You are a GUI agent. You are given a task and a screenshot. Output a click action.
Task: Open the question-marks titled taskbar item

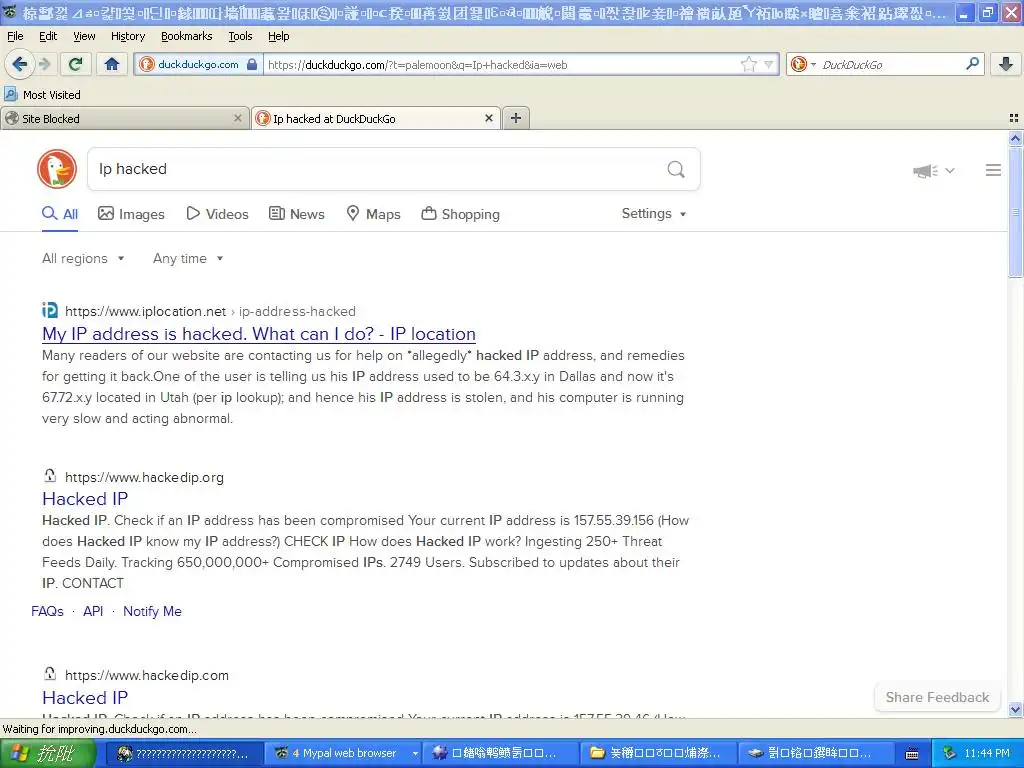[x=184, y=753]
